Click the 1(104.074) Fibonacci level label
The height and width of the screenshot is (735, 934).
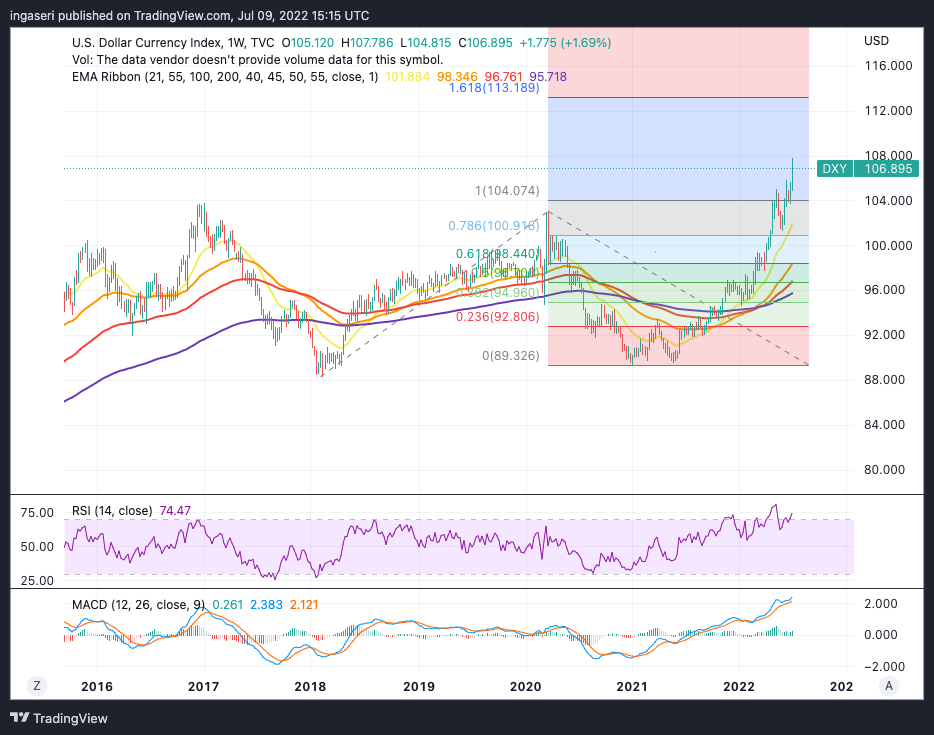tap(507, 191)
